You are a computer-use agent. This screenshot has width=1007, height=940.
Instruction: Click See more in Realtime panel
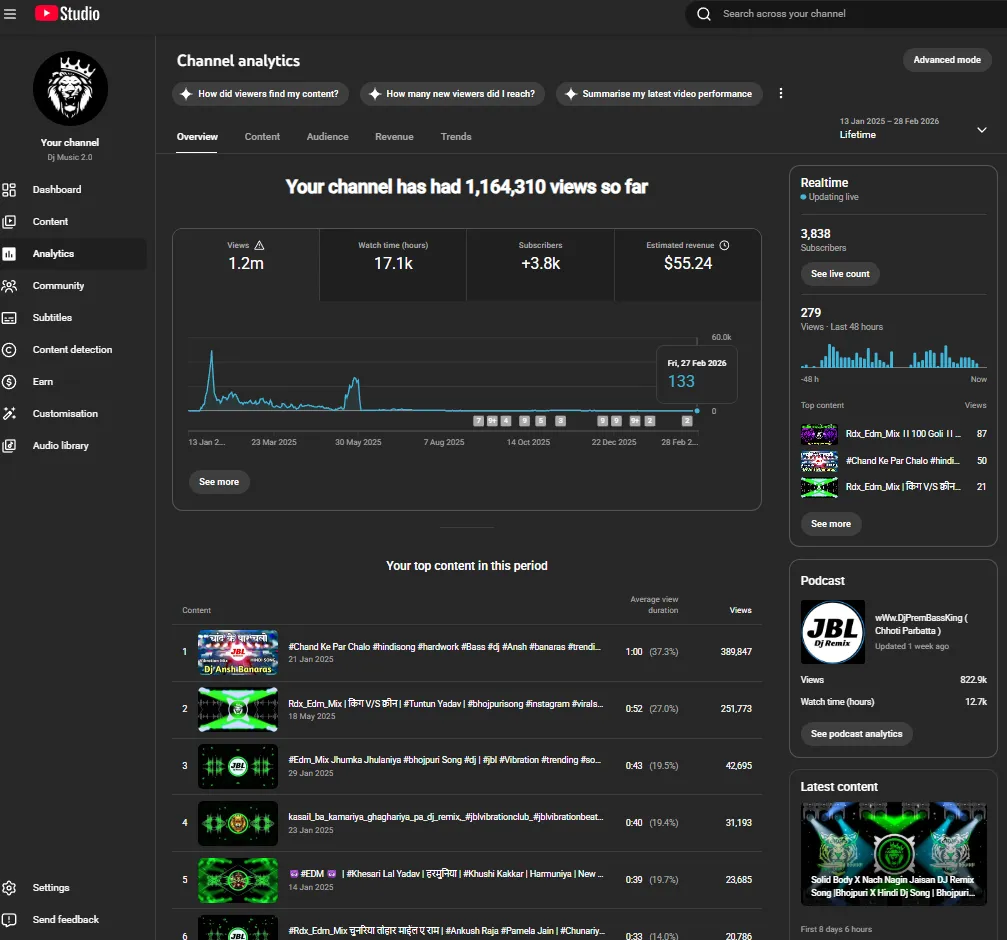tap(831, 524)
